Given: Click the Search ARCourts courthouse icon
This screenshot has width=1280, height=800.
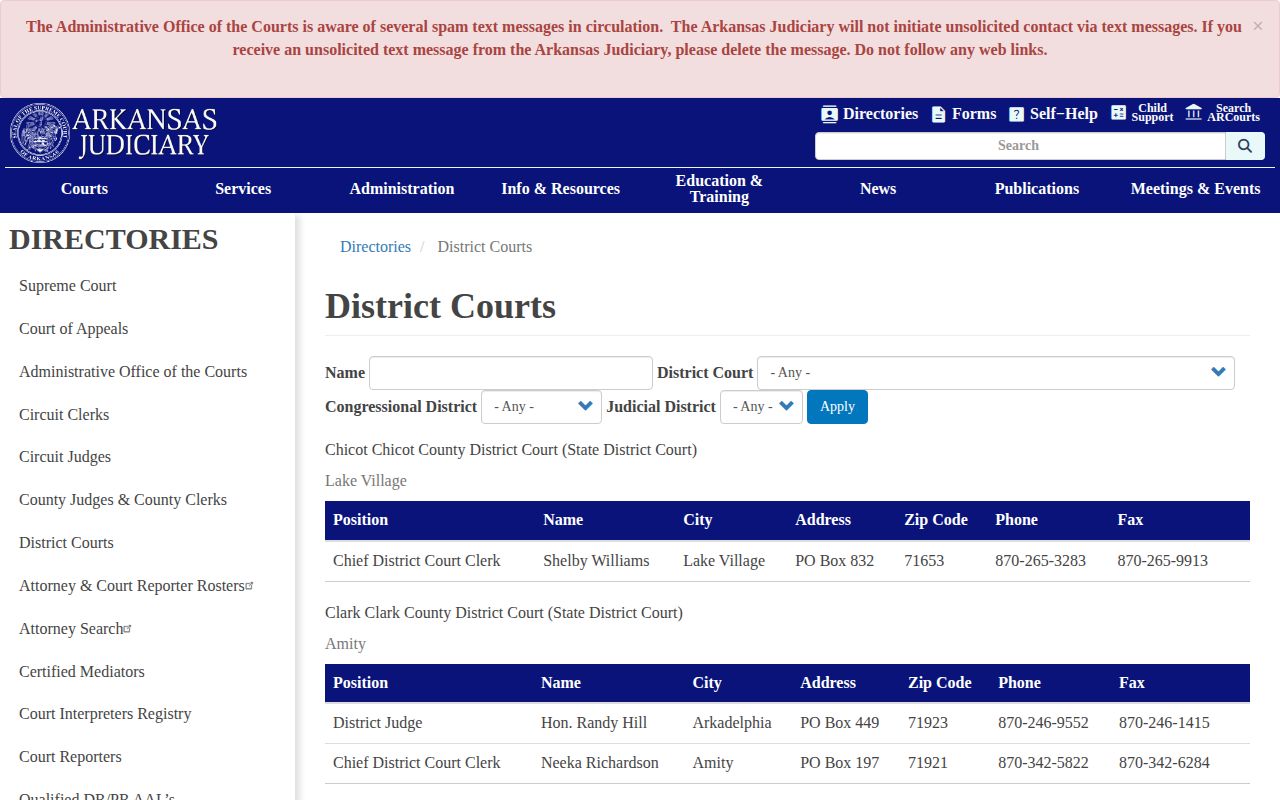Looking at the screenshot, I should tap(1194, 112).
